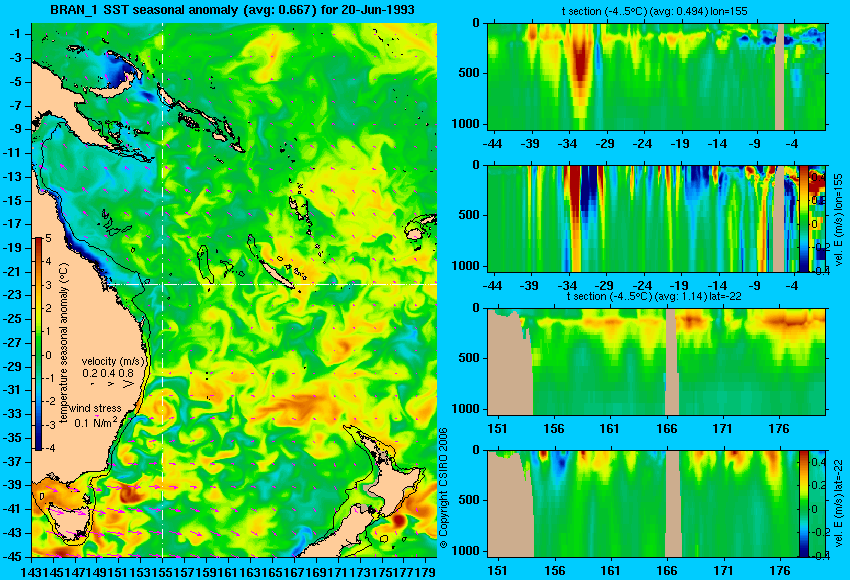Open the lon=155 temperature section plot
The image size is (850, 580).
pos(656,76)
